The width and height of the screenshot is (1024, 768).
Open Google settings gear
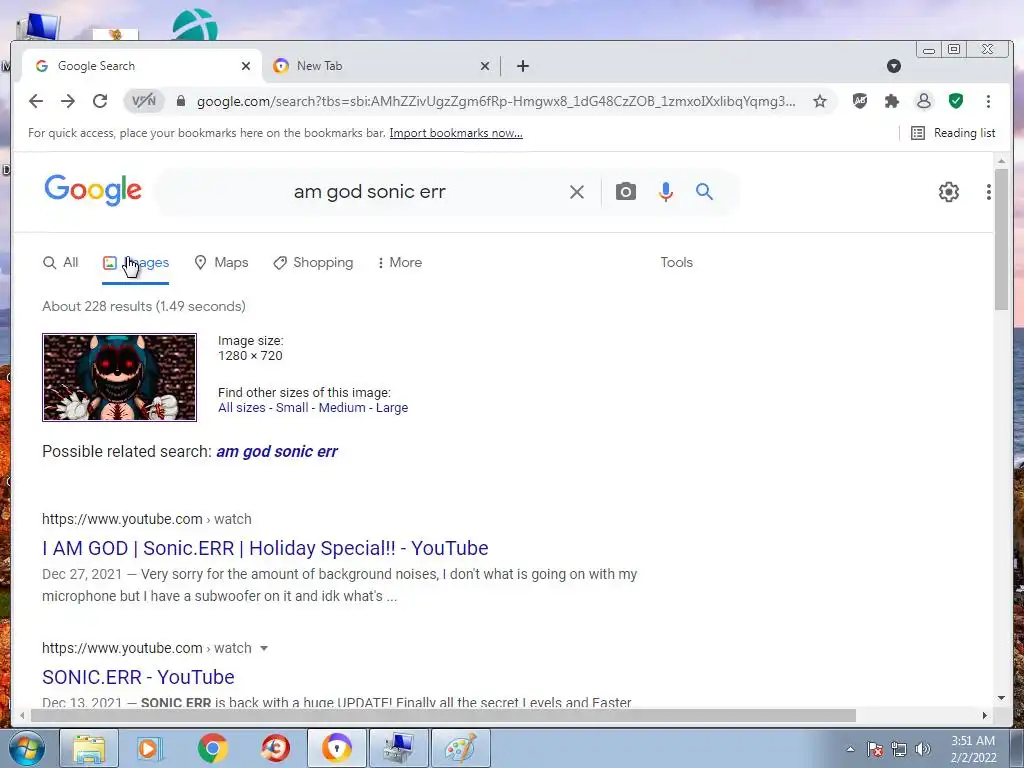click(x=949, y=192)
